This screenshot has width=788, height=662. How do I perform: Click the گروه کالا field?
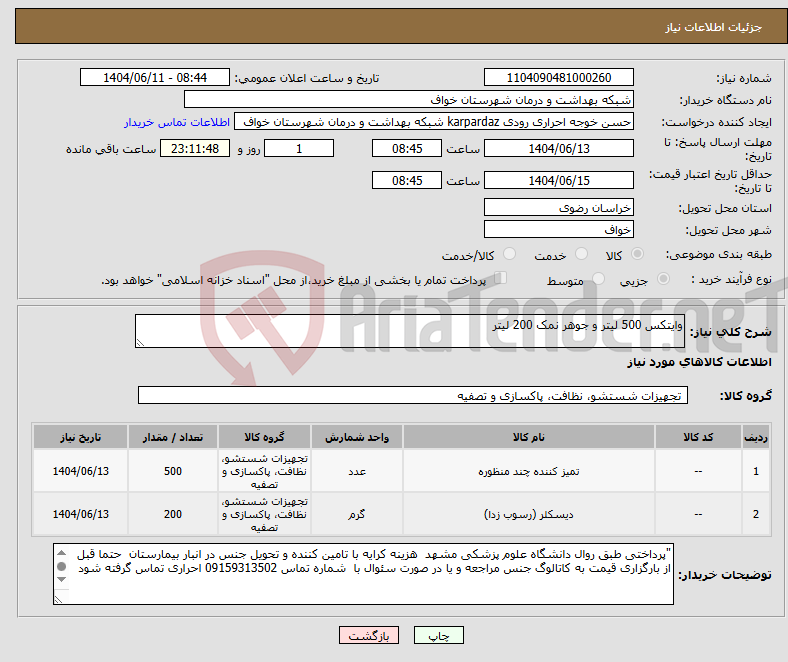point(413,395)
